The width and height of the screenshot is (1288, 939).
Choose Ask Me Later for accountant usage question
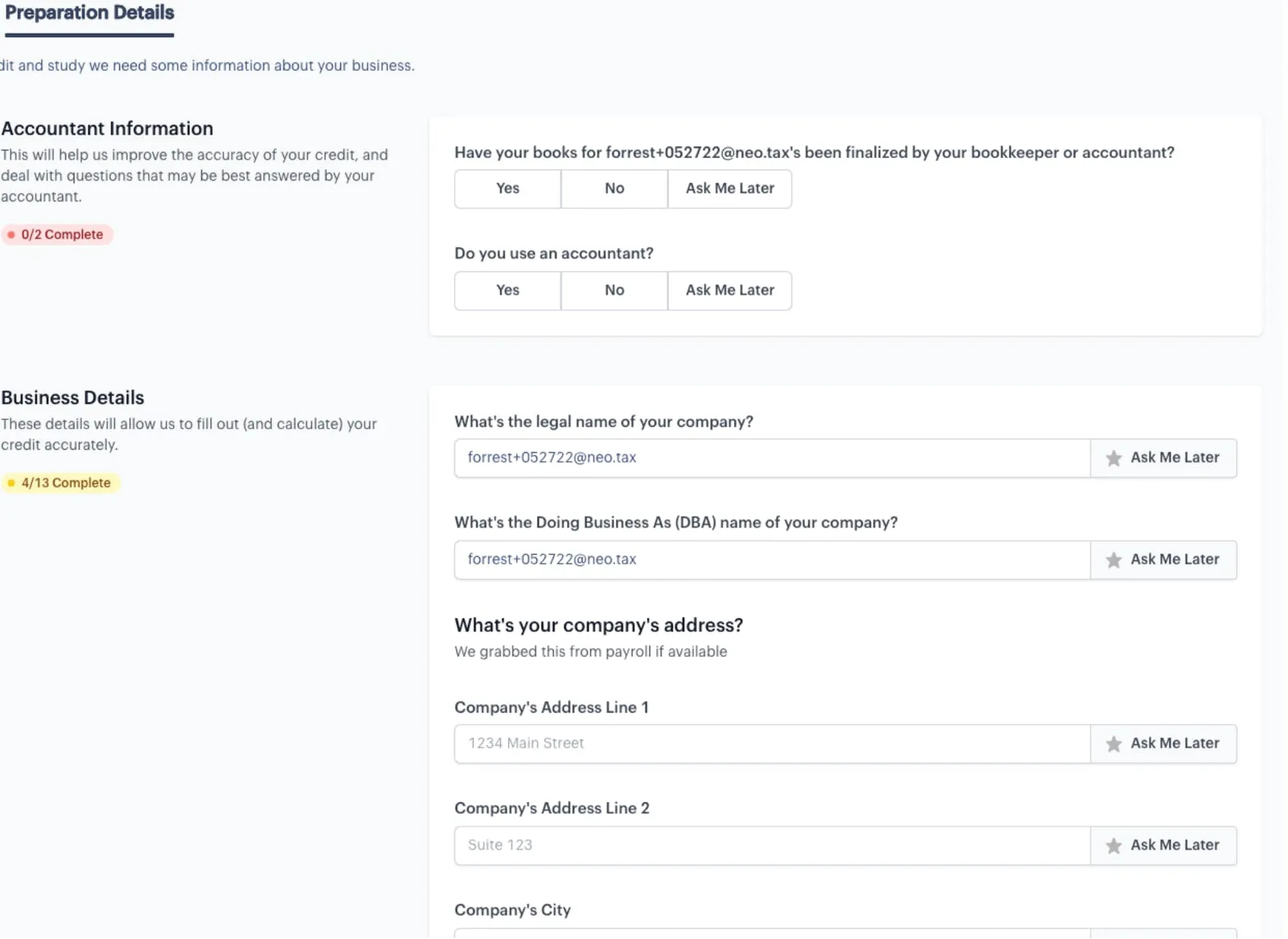[x=729, y=291]
